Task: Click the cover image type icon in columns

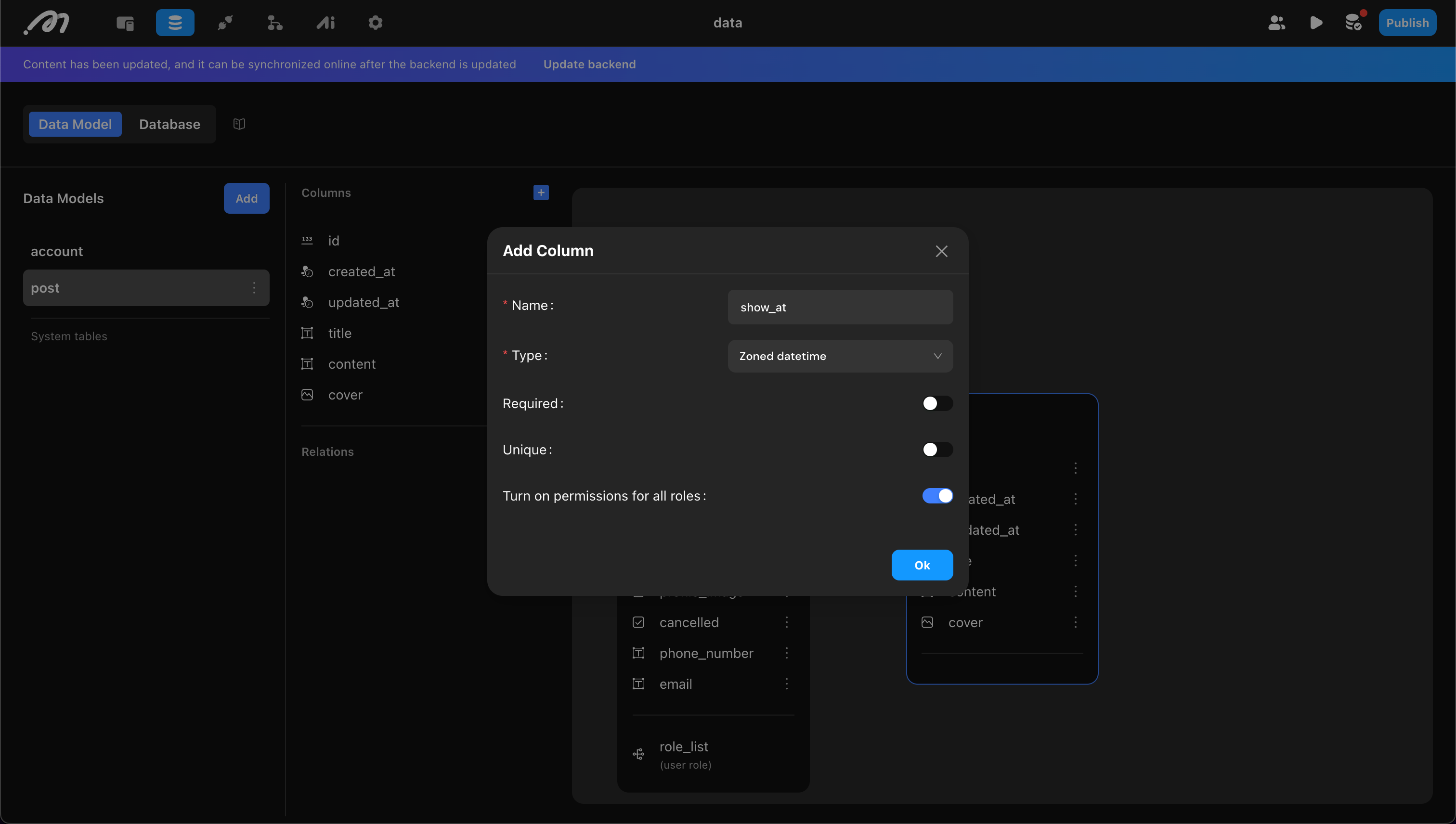Action: pyautogui.click(x=307, y=395)
